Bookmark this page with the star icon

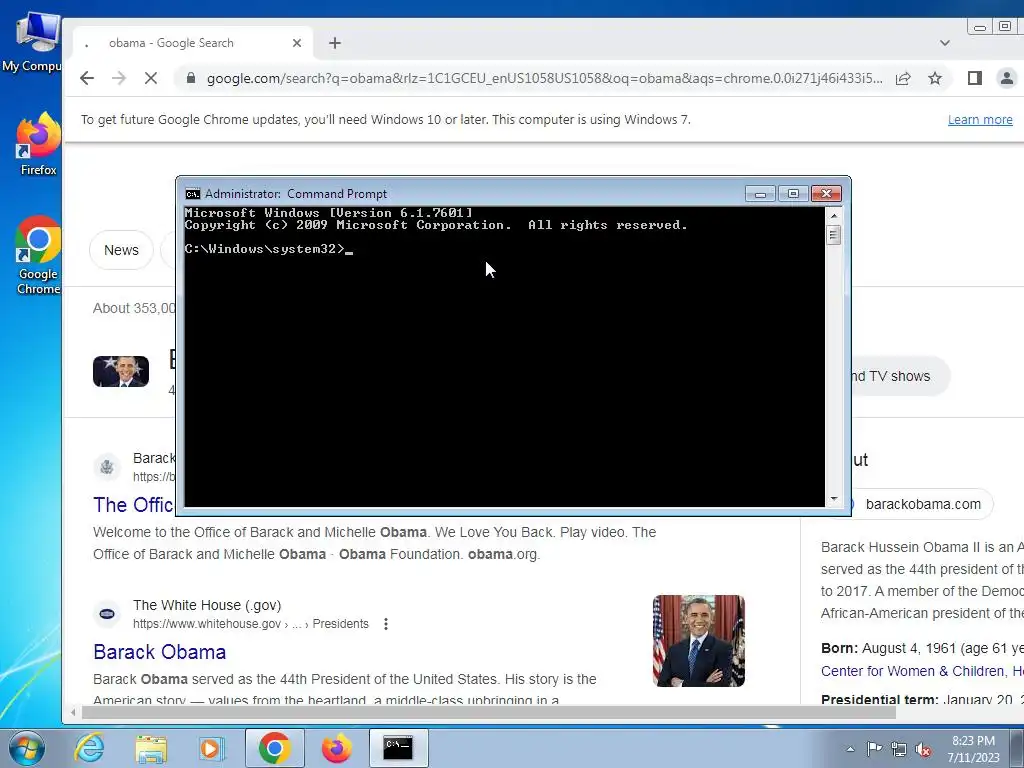pyautogui.click(x=935, y=78)
